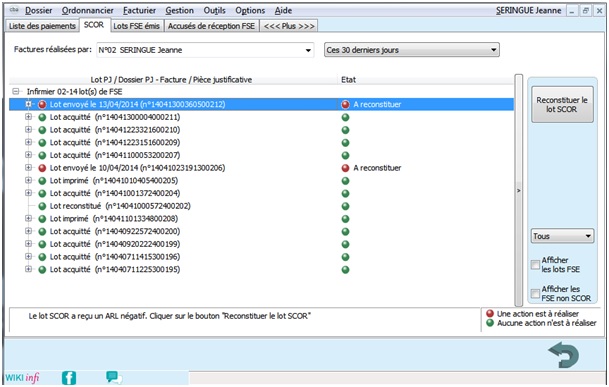The image size is (609, 387).
Task: Click the red Etat dot of the 10/04/2014 lot
Action: pyautogui.click(x=345, y=168)
